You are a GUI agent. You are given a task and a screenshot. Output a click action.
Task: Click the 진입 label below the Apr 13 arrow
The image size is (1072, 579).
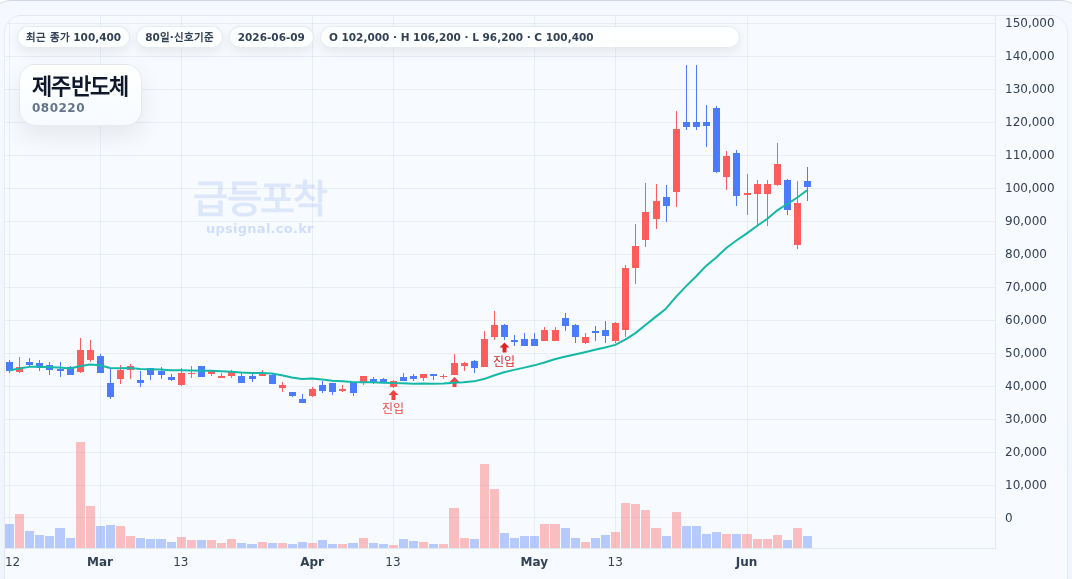pos(393,408)
